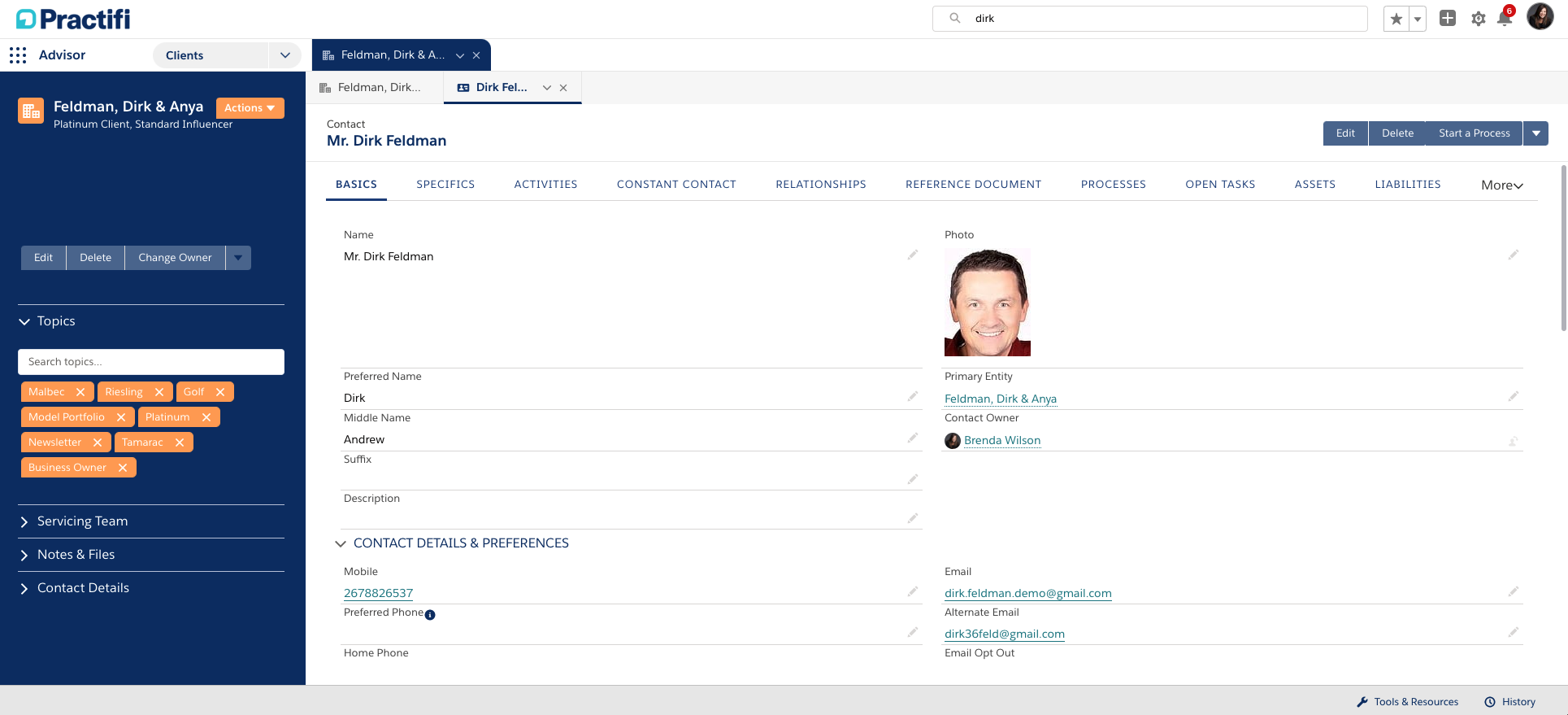Open the setup gear icon
1568x715 pixels.
pyautogui.click(x=1479, y=19)
